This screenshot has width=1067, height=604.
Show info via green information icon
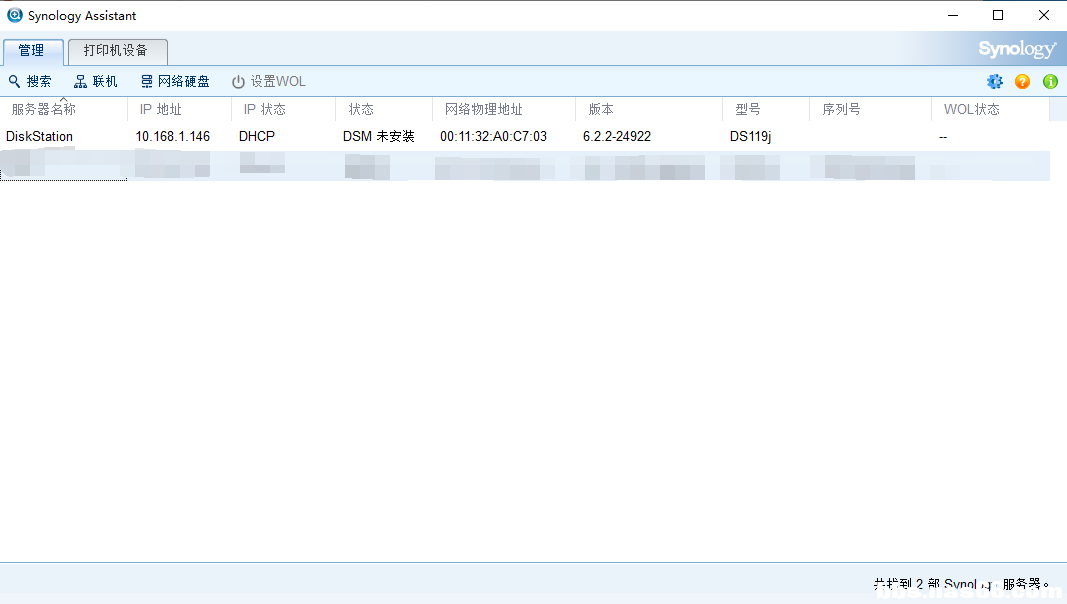coord(1050,82)
